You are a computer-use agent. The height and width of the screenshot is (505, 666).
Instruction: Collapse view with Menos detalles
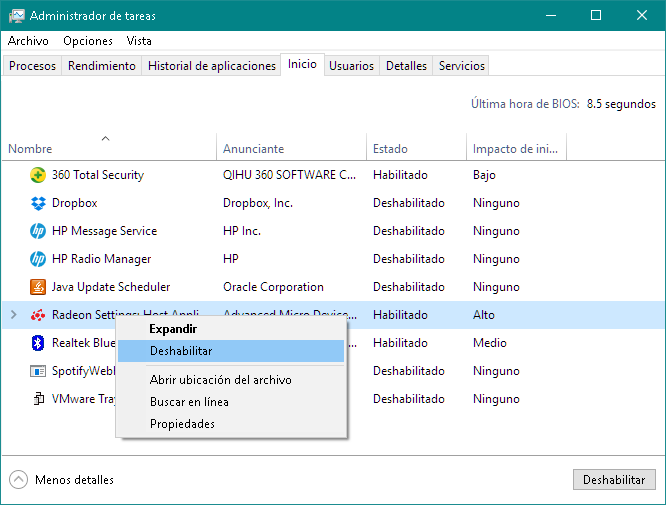[62, 480]
